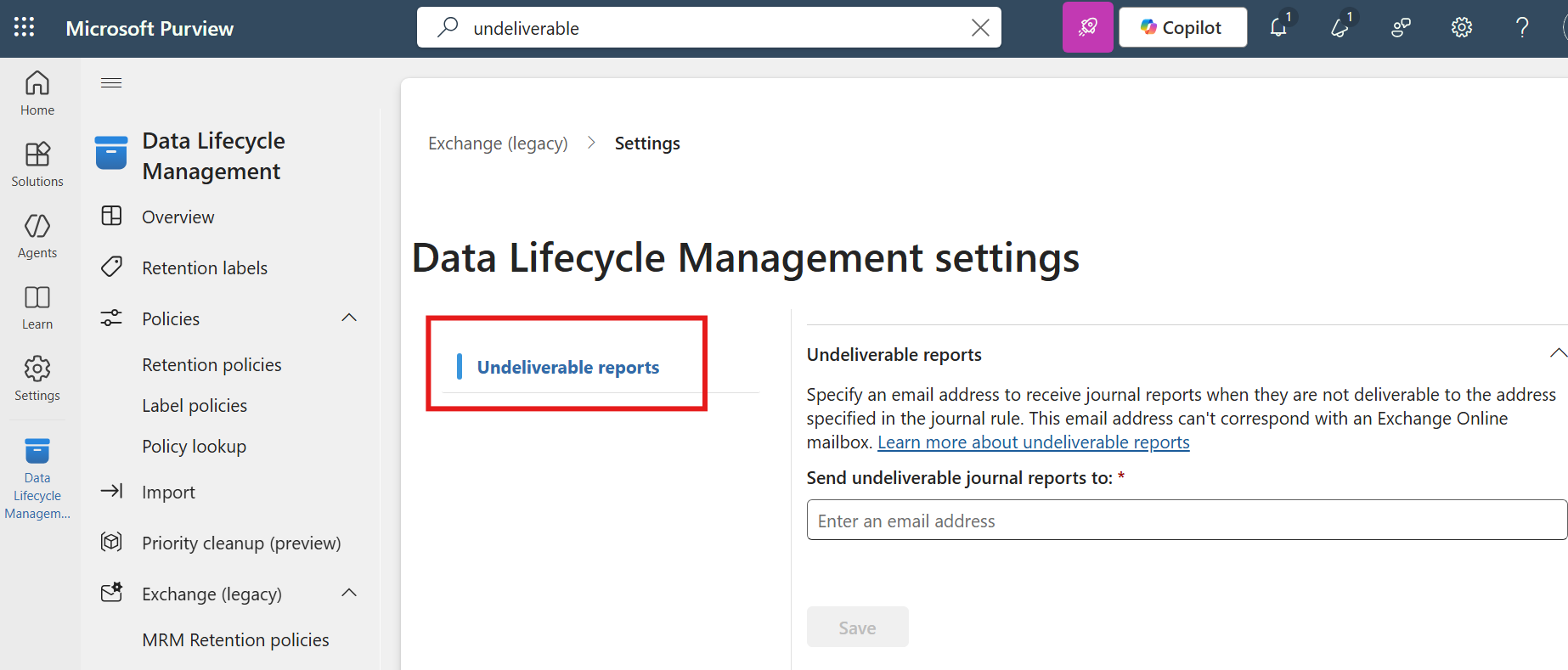
Task: Open Retention labels page
Action: click(205, 268)
